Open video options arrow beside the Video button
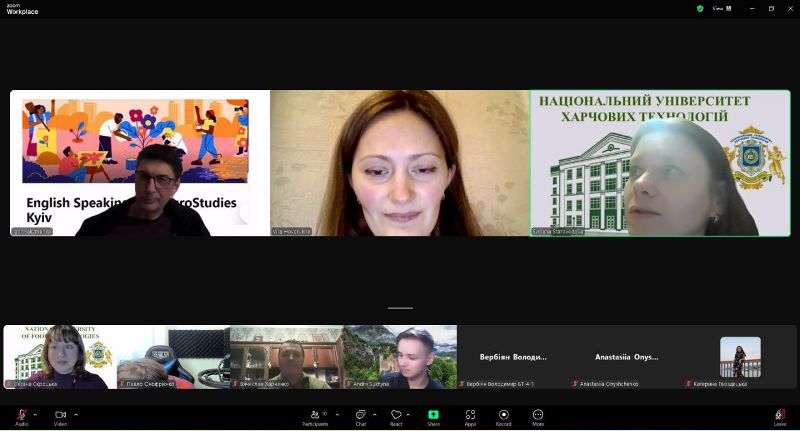Viewport: 800px width, 431px height. pos(76,415)
